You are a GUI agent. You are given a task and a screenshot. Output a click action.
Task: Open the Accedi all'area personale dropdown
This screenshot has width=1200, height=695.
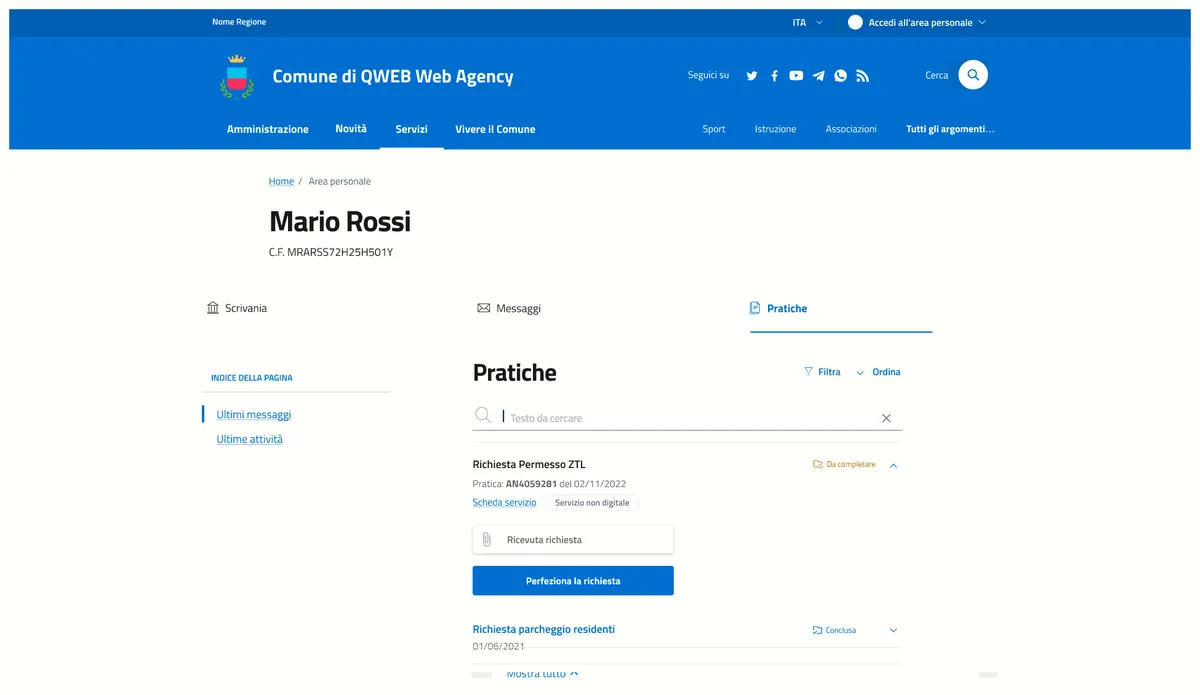click(916, 21)
